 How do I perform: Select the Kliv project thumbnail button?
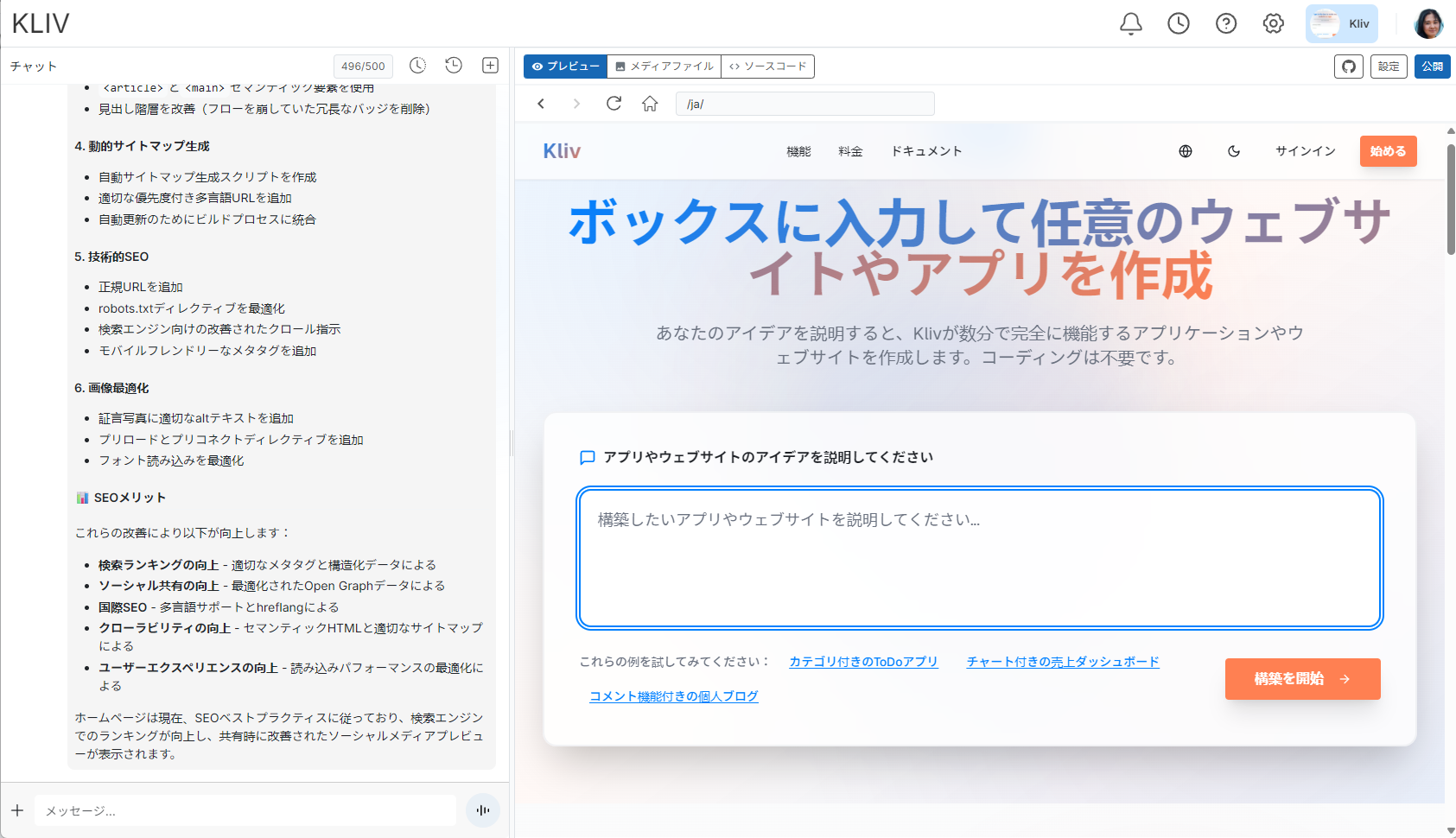[x=1342, y=24]
